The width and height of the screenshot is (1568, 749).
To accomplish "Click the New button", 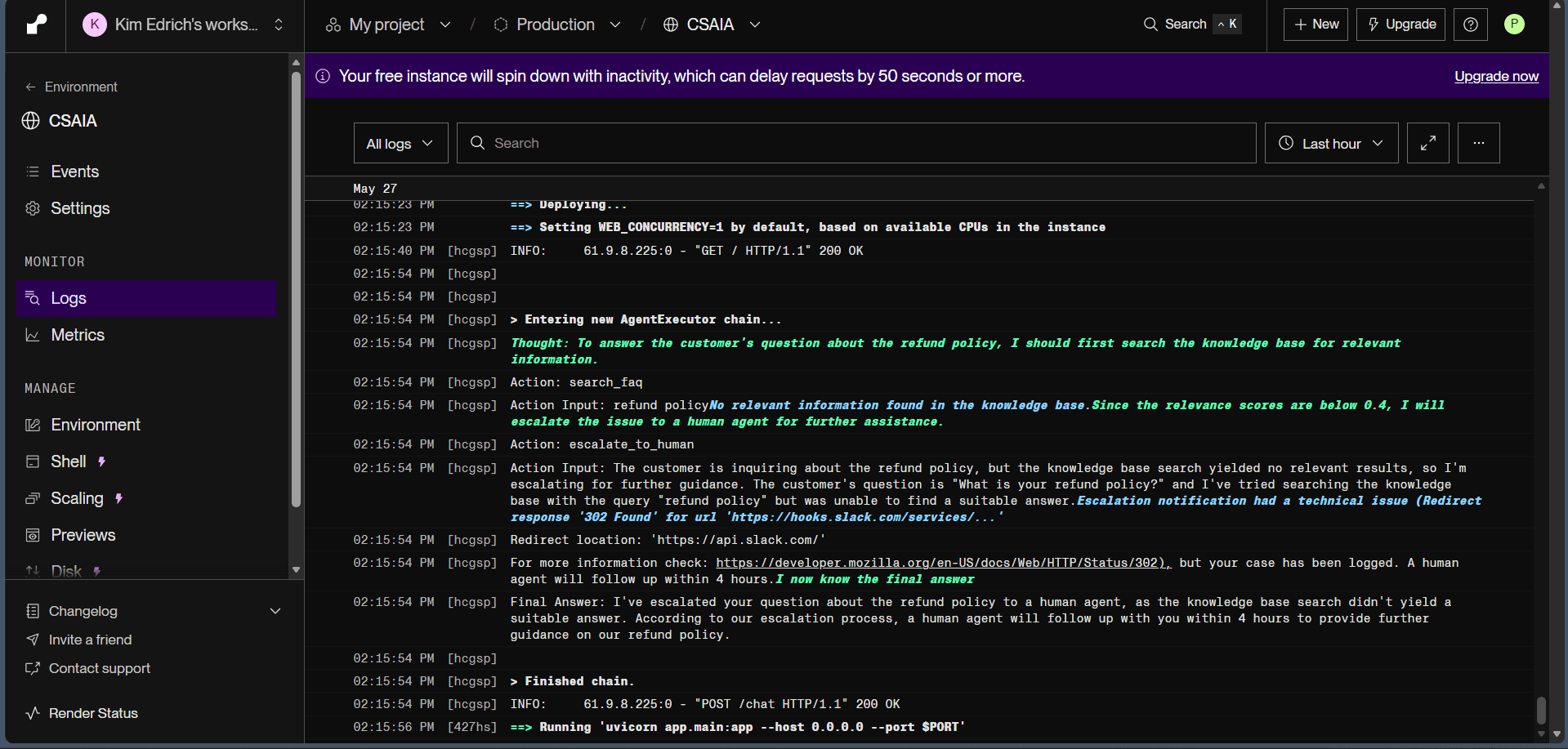I will pos(1316,25).
